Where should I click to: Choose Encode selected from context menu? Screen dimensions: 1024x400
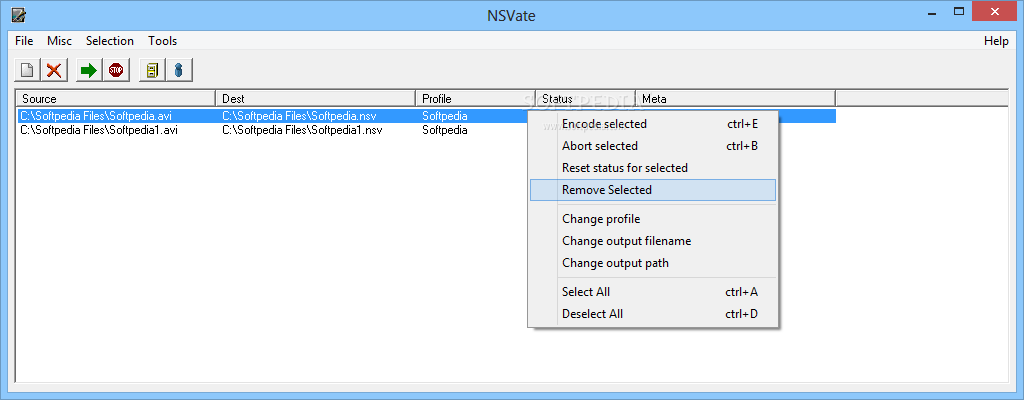pos(652,124)
